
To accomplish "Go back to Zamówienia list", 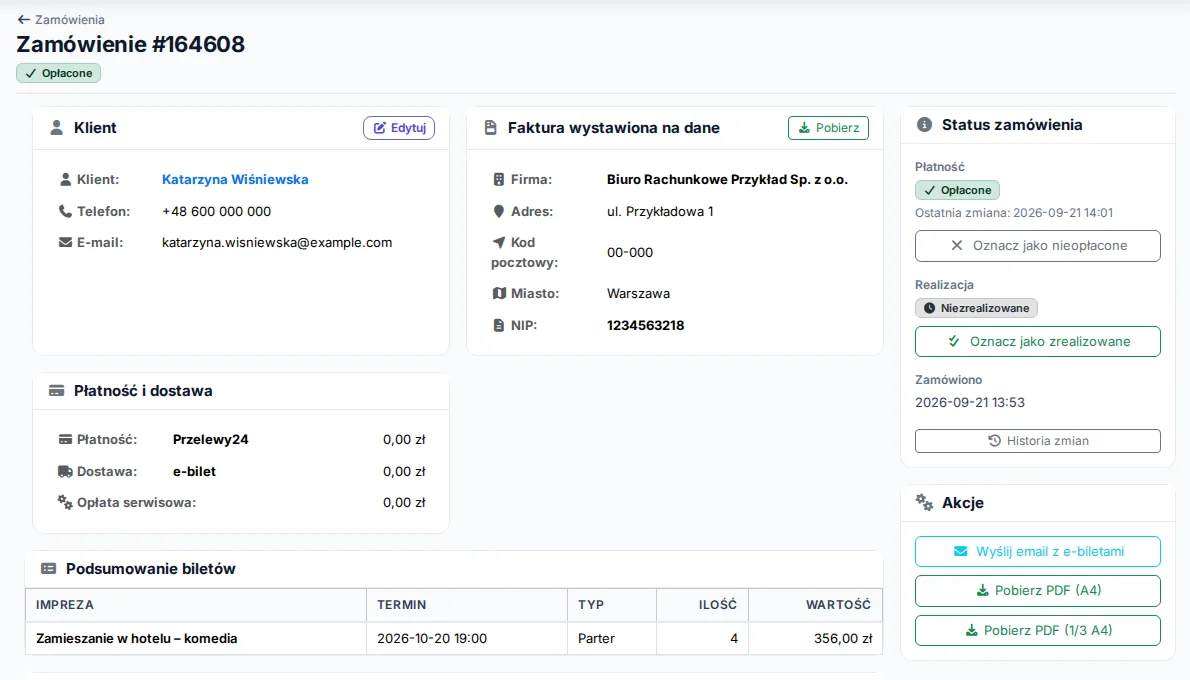I will point(61,20).
